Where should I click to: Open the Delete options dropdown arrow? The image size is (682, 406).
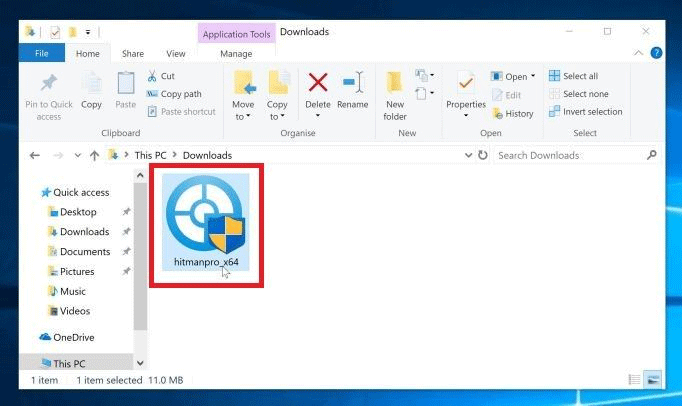318,116
